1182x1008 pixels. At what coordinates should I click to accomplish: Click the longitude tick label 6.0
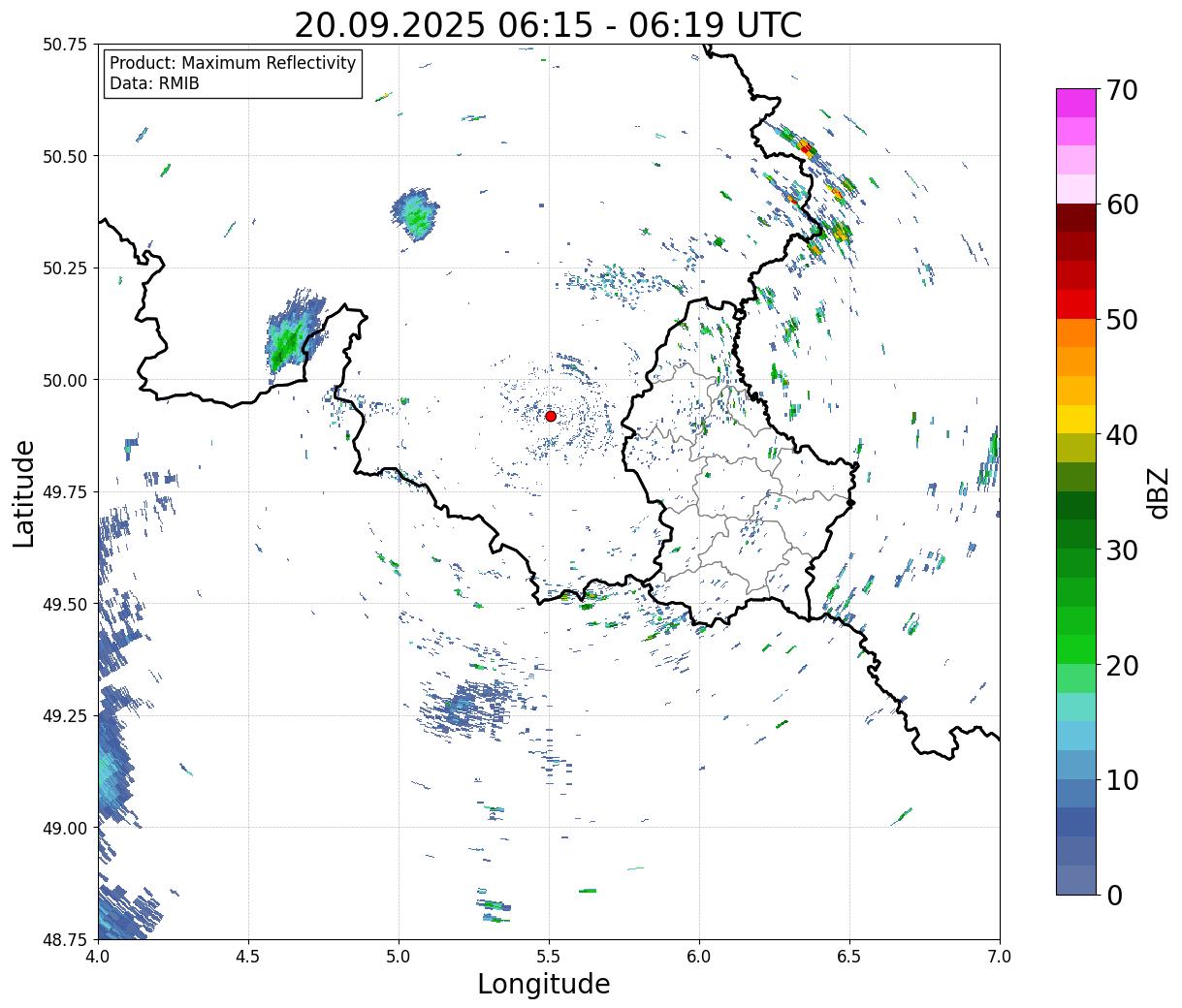pos(699,957)
